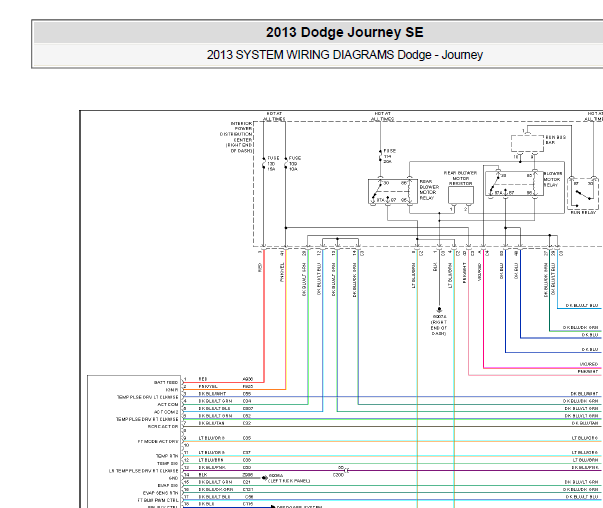Click the "VIO/RED" label at right edge
This screenshot has height=508, width=603.
tap(589, 364)
